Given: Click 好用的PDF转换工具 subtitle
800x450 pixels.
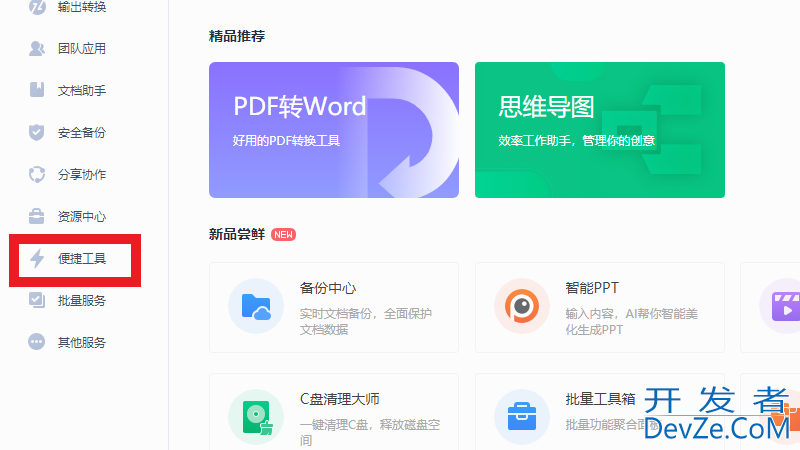Looking at the screenshot, I should (x=286, y=141).
